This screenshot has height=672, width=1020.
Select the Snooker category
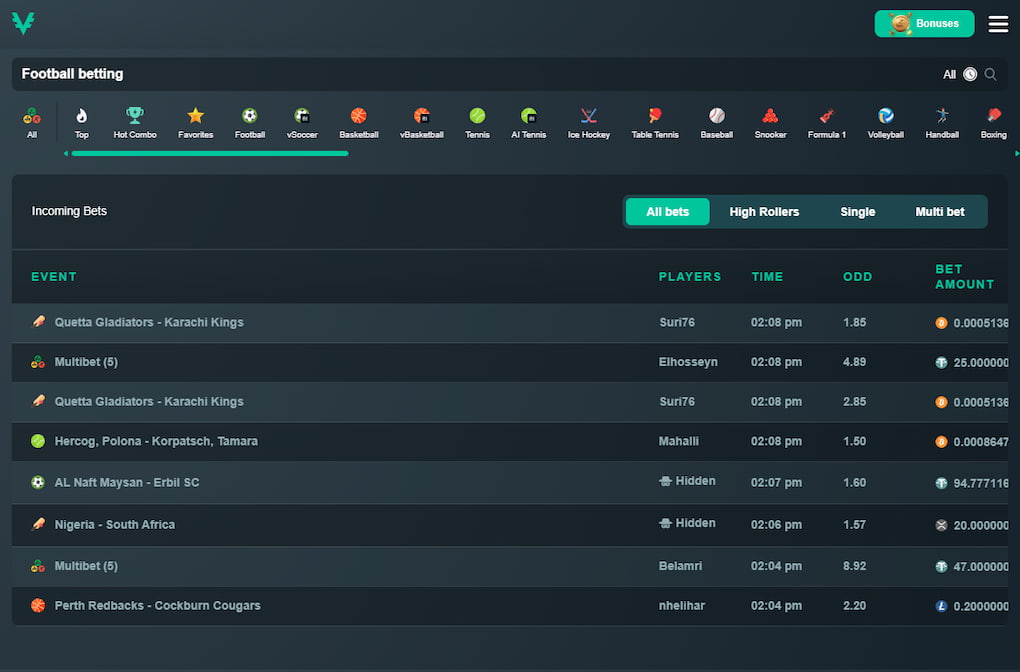(x=770, y=122)
